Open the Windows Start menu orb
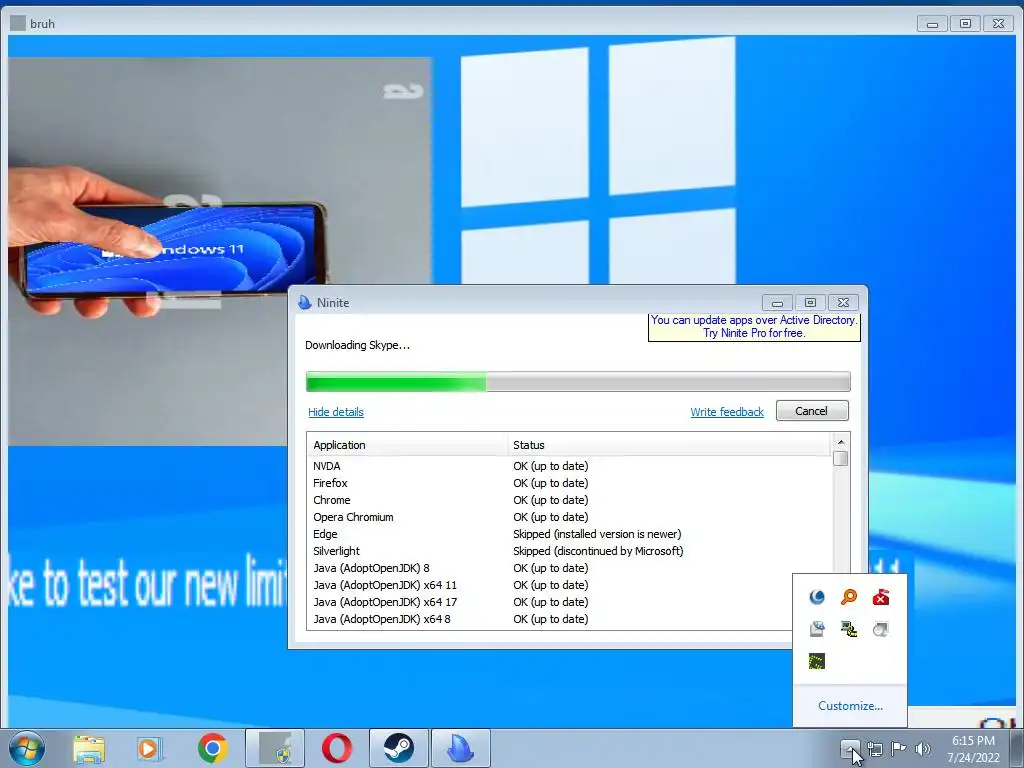The height and width of the screenshot is (768, 1024). 27,748
